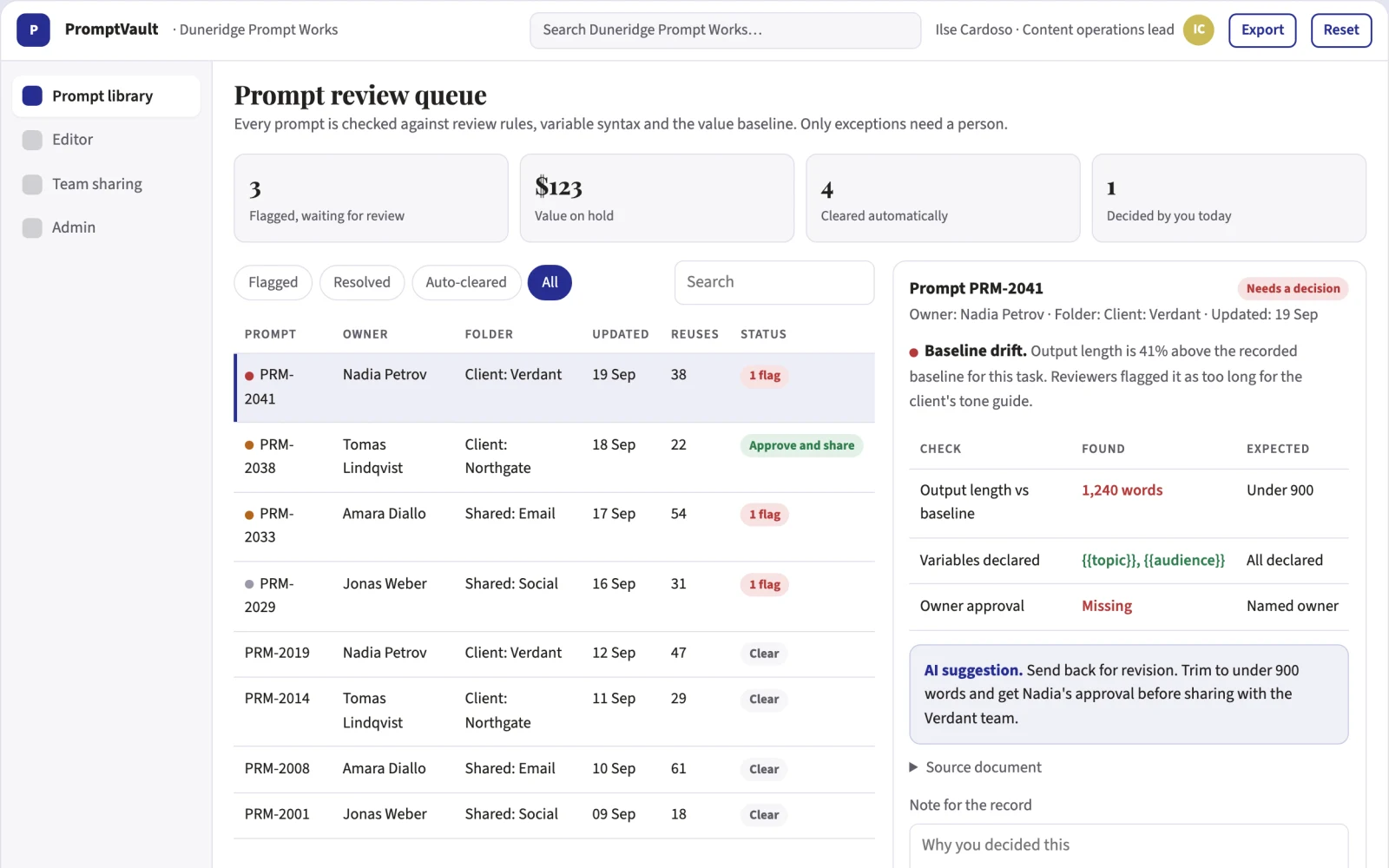This screenshot has height=868, width=1389.
Task: Click the 'Missing' owner approval value
Action: (1107, 606)
